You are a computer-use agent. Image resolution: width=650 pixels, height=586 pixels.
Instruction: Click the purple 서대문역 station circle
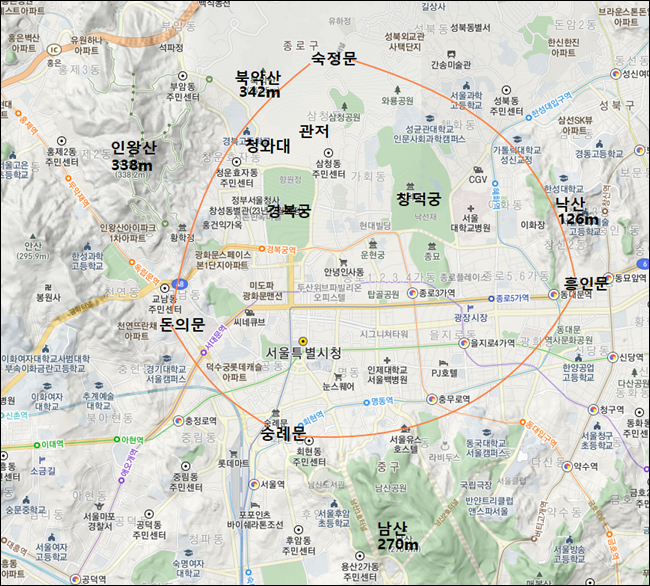(x=203, y=353)
